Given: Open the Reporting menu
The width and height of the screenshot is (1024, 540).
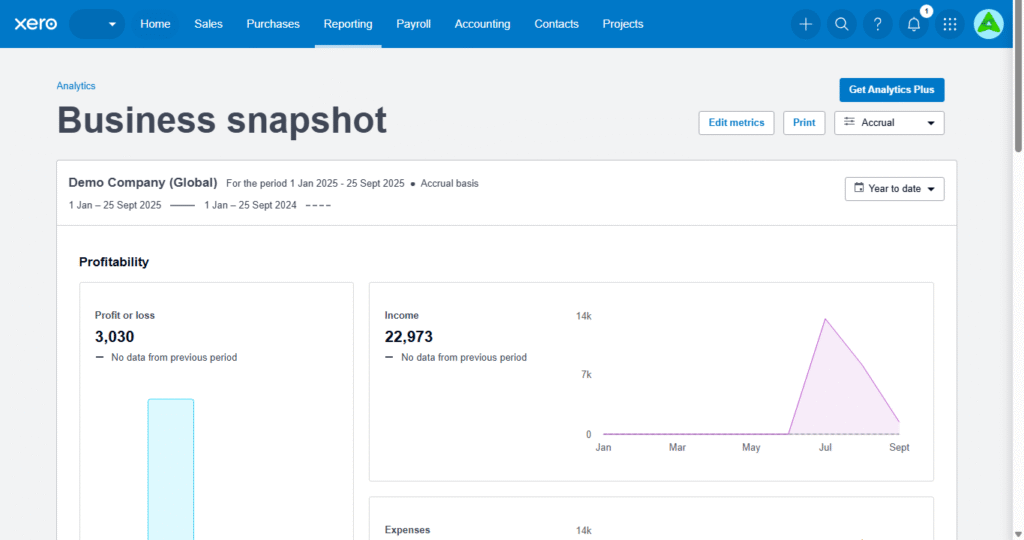Looking at the screenshot, I should pos(348,24).
